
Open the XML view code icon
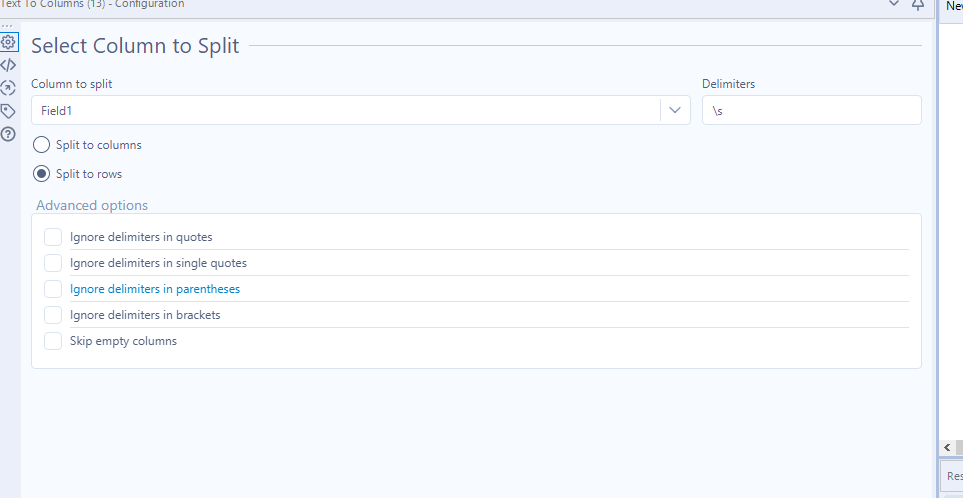(9, 65)
